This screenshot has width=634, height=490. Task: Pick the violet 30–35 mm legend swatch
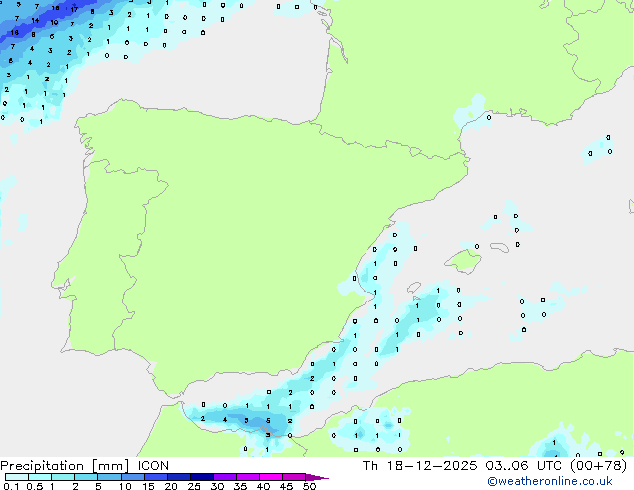coord(225,477)
